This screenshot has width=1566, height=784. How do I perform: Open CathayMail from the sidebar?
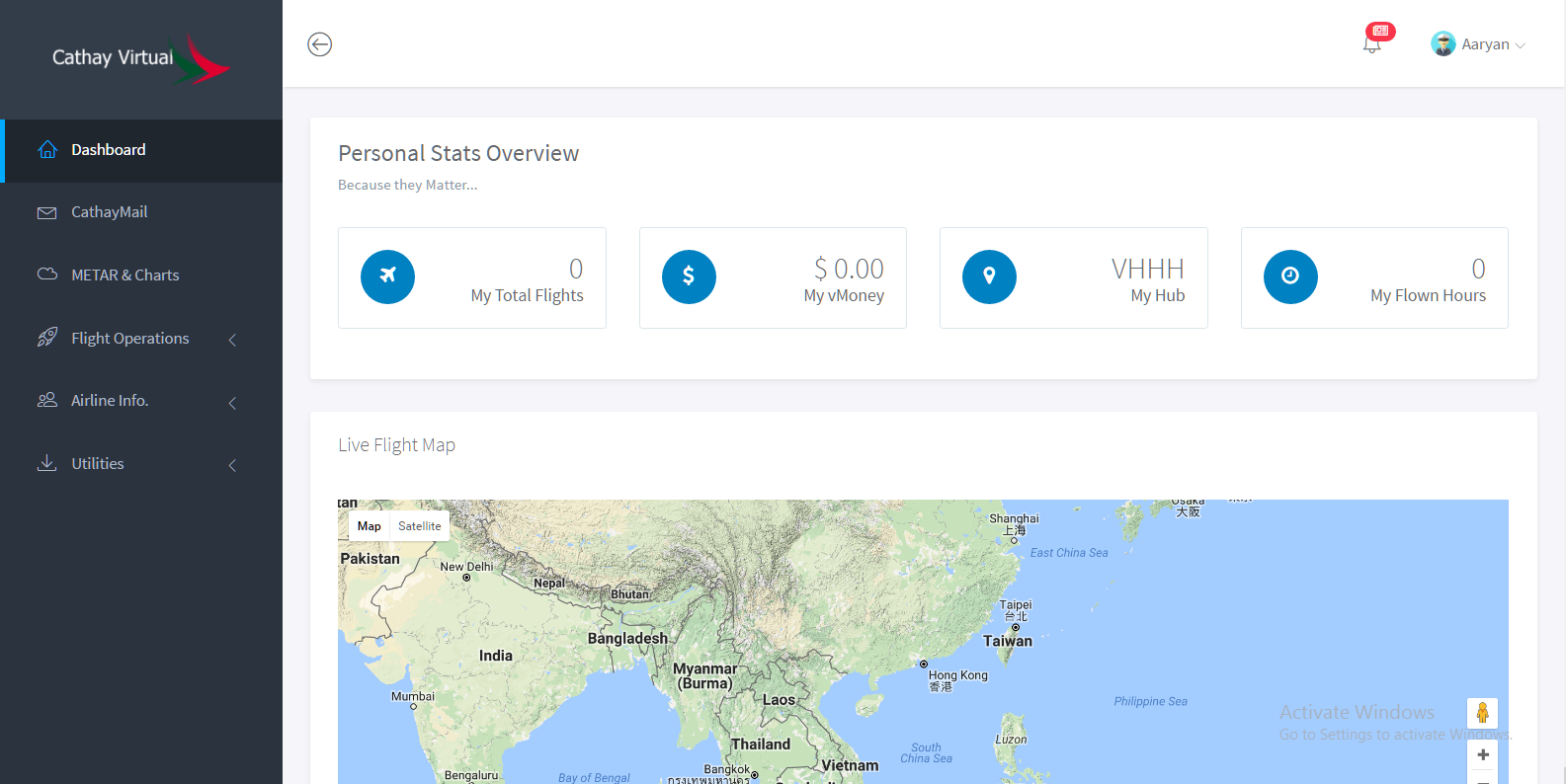[141, 212]
